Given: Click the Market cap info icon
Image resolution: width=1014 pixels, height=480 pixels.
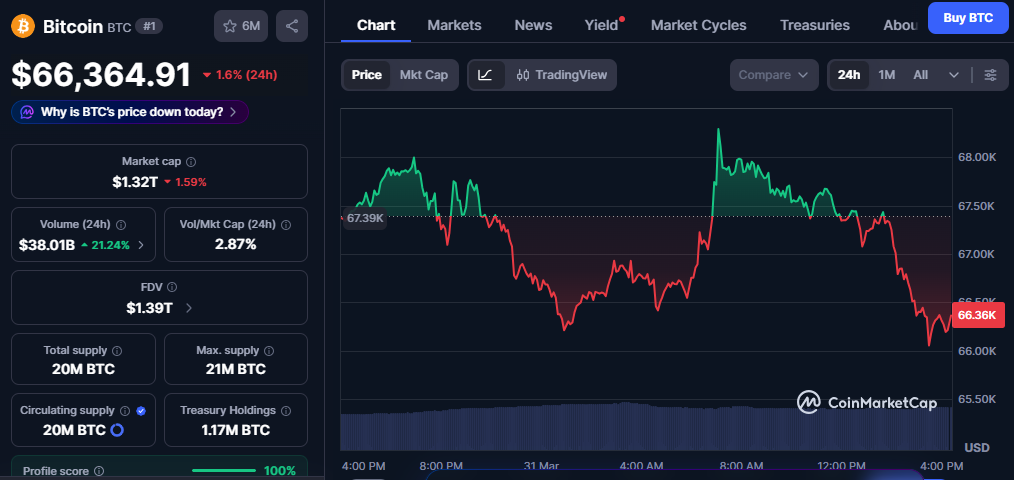Looking at the screenshot, I should pos(191,161).
